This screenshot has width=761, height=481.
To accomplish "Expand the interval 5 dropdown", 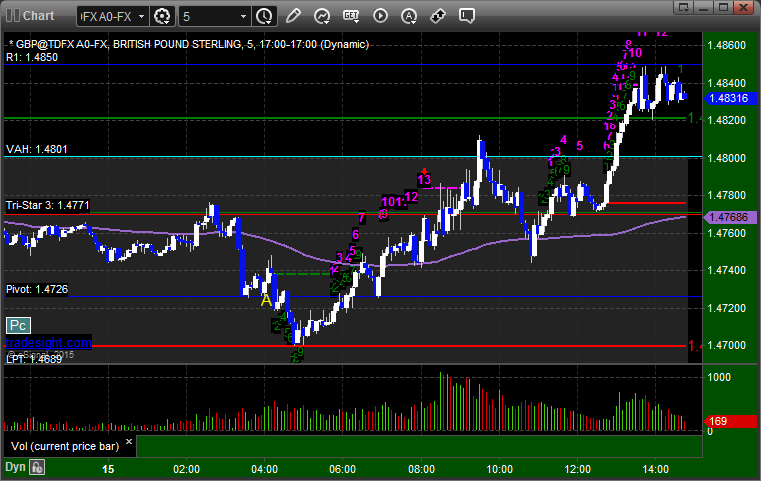I will [x=244, y=17].
